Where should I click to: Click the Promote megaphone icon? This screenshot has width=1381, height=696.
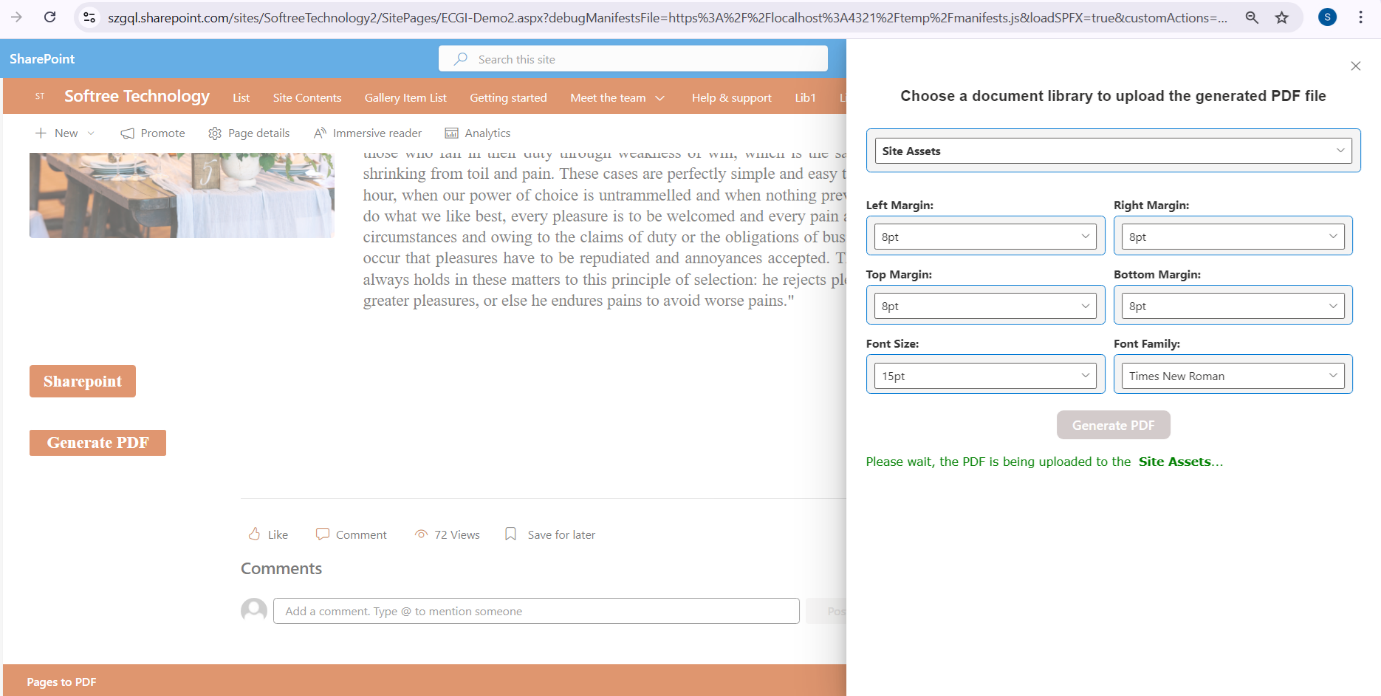tap(127, 133)
